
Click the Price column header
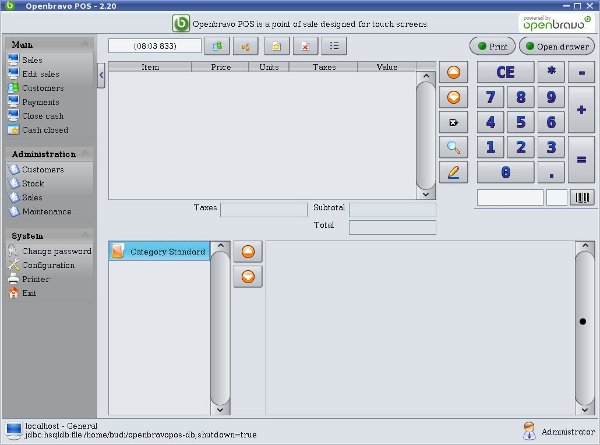[220, 67]
